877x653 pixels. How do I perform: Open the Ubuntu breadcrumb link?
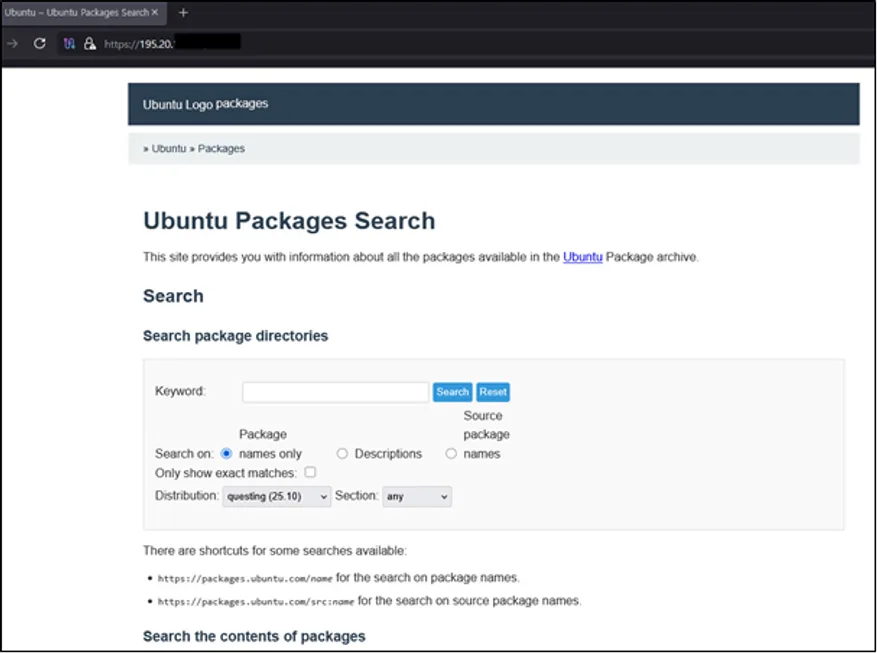(168, 149)
